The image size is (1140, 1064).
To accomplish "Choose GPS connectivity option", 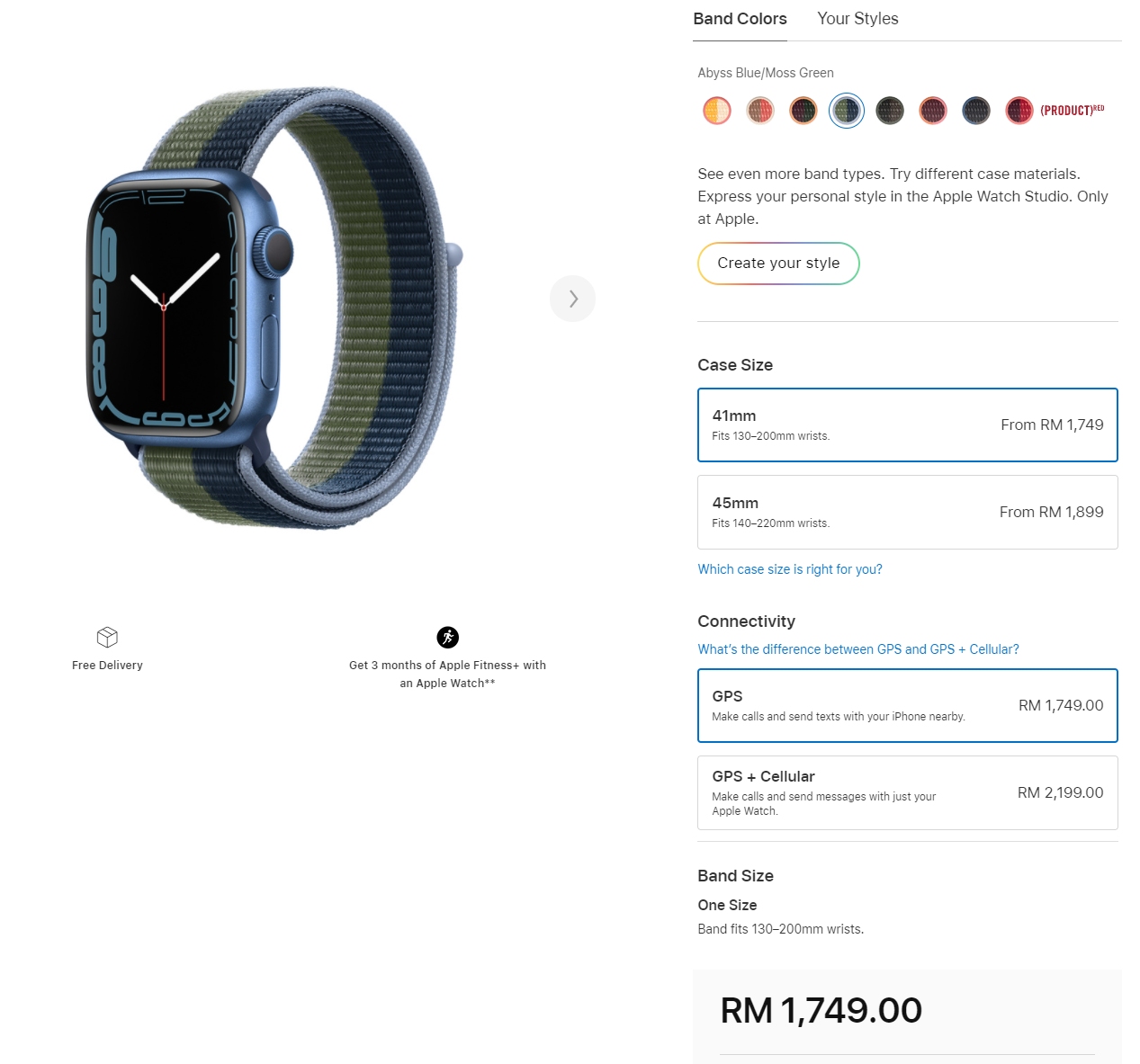I will tap(908, 705).
